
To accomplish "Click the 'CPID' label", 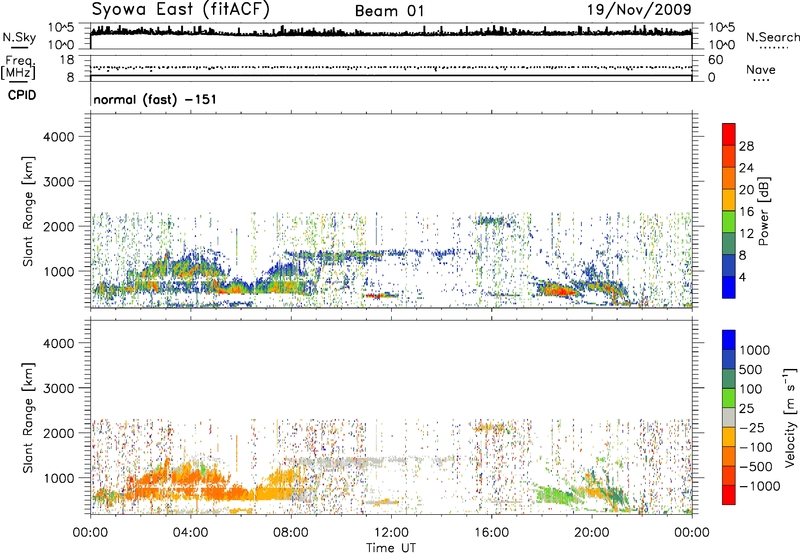I will click(22, 95).
